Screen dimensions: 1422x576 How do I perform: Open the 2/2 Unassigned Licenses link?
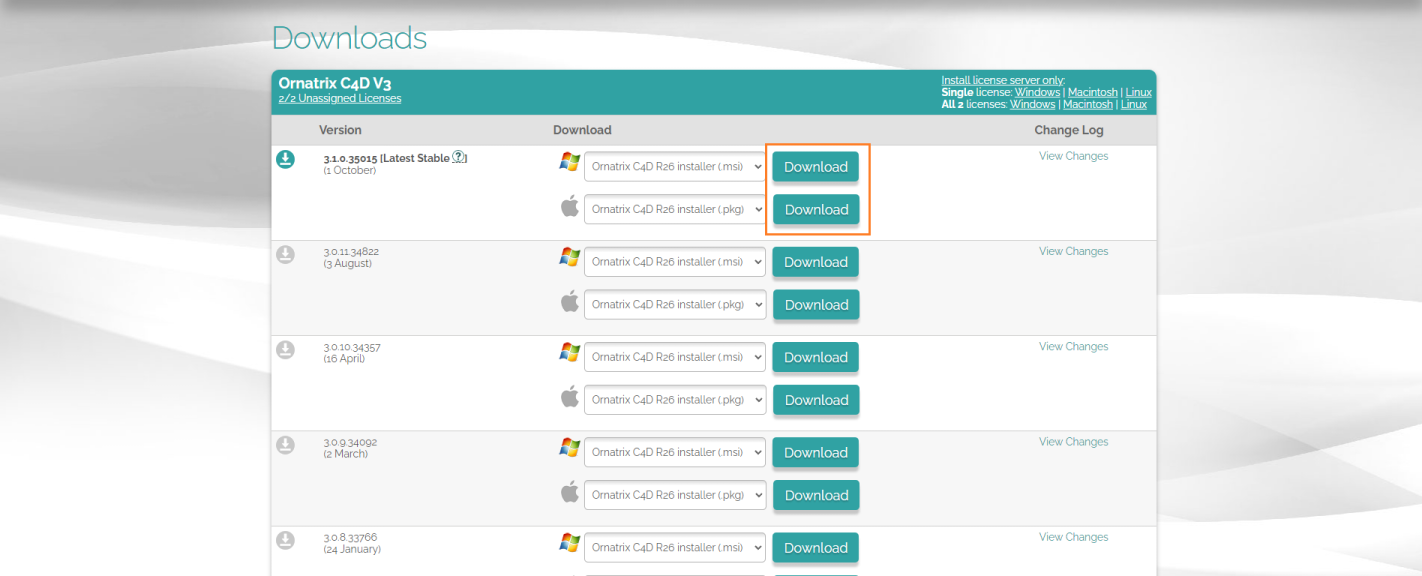pos(340,98)
